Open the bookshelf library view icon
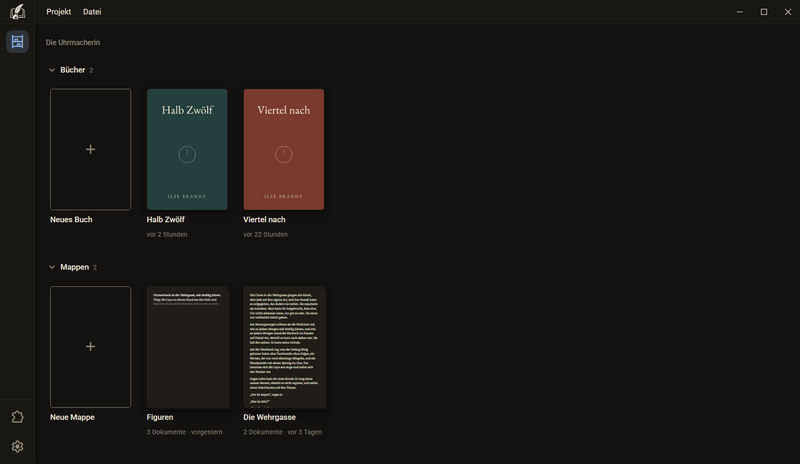The image size is (800, 464). click(x=17, y=41)
